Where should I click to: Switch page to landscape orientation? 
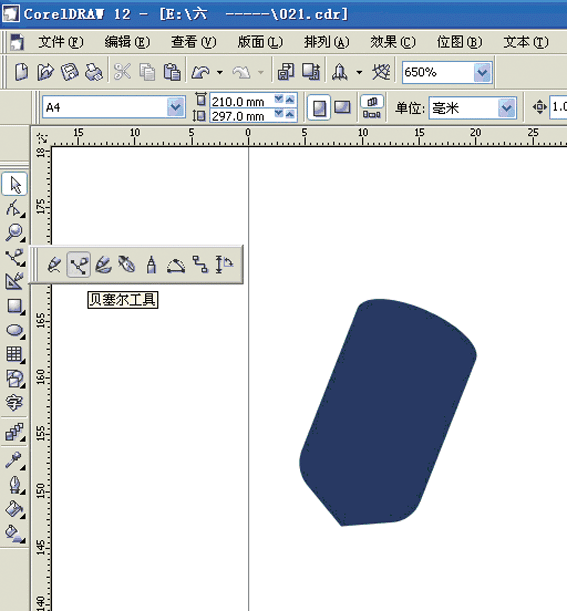342,107
